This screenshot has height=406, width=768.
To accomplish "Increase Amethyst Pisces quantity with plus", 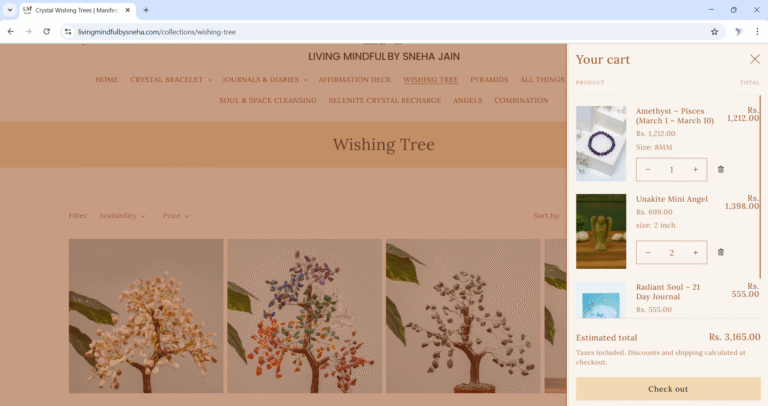I will coord(695,169).
